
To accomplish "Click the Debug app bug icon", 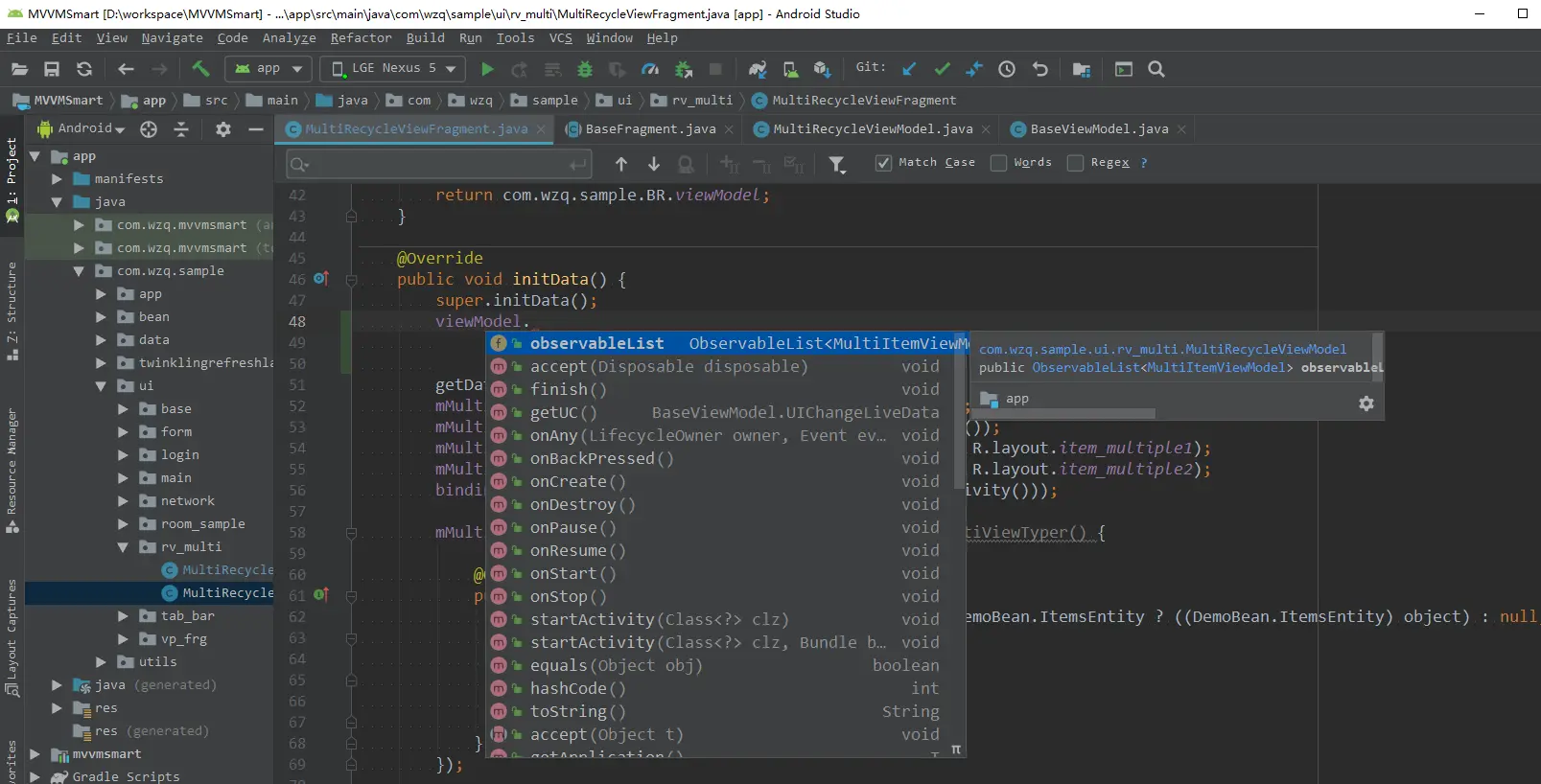I will tap(585, 69).
